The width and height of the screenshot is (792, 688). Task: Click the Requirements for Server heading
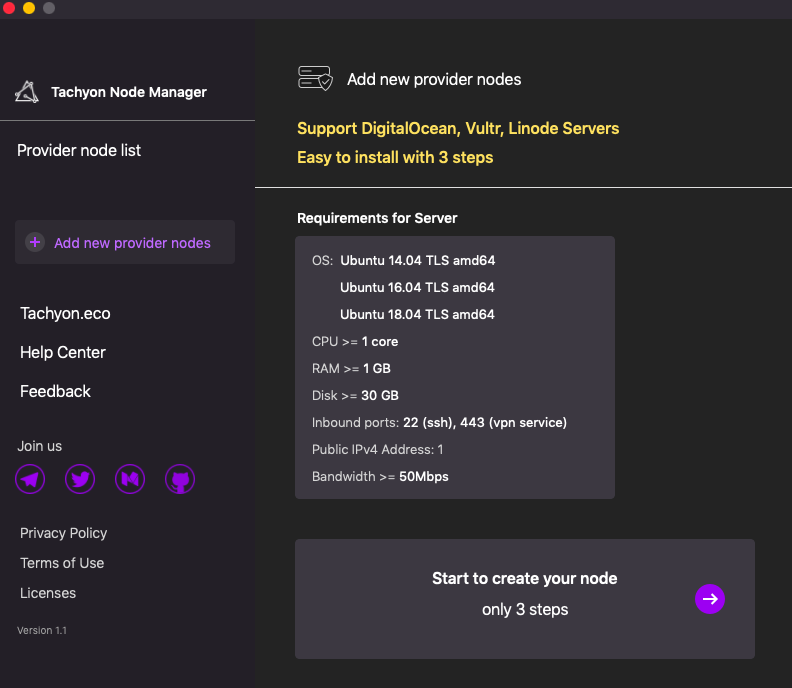click(x=377, y=218)
